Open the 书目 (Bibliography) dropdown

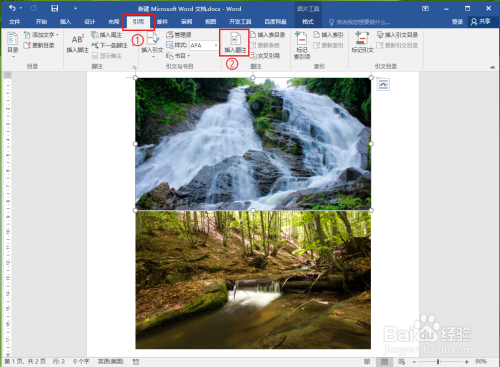(x=179, y=56)
